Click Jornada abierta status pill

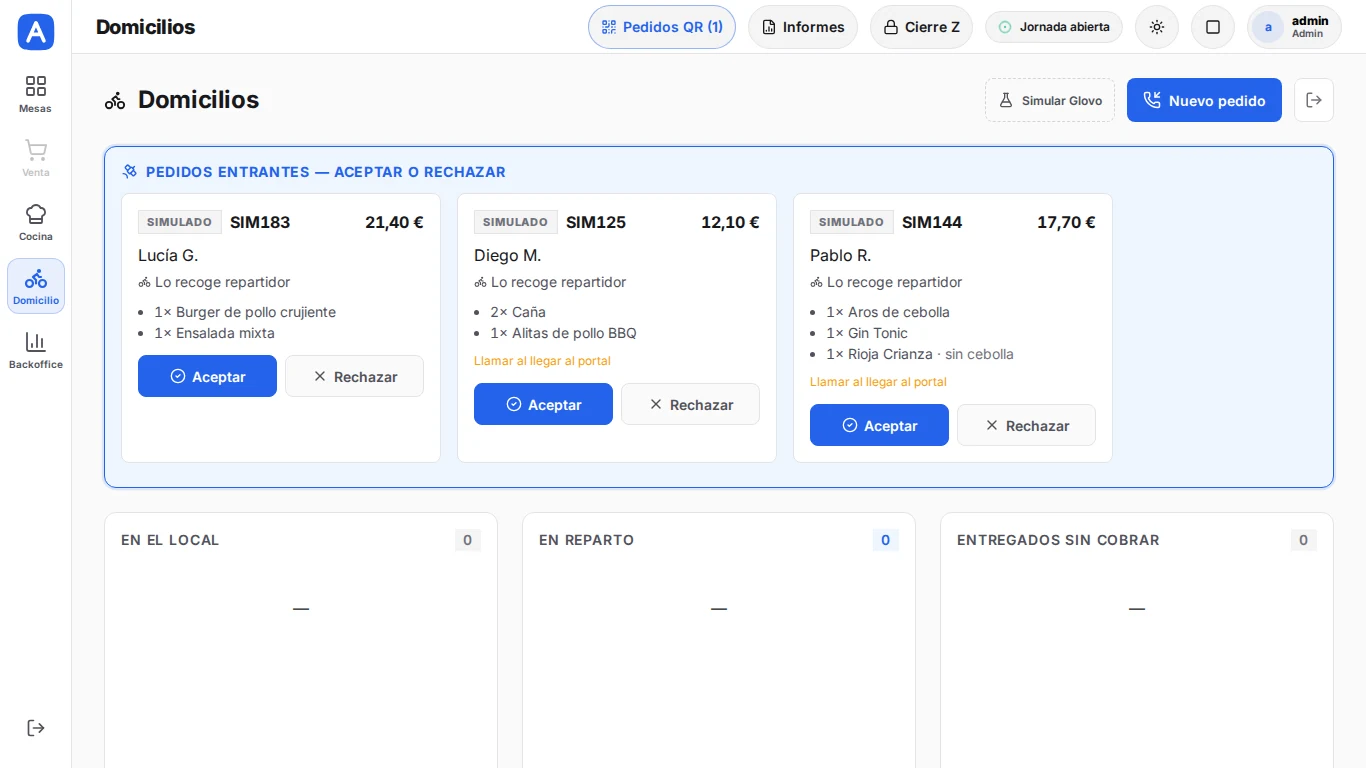[1054, 27]
